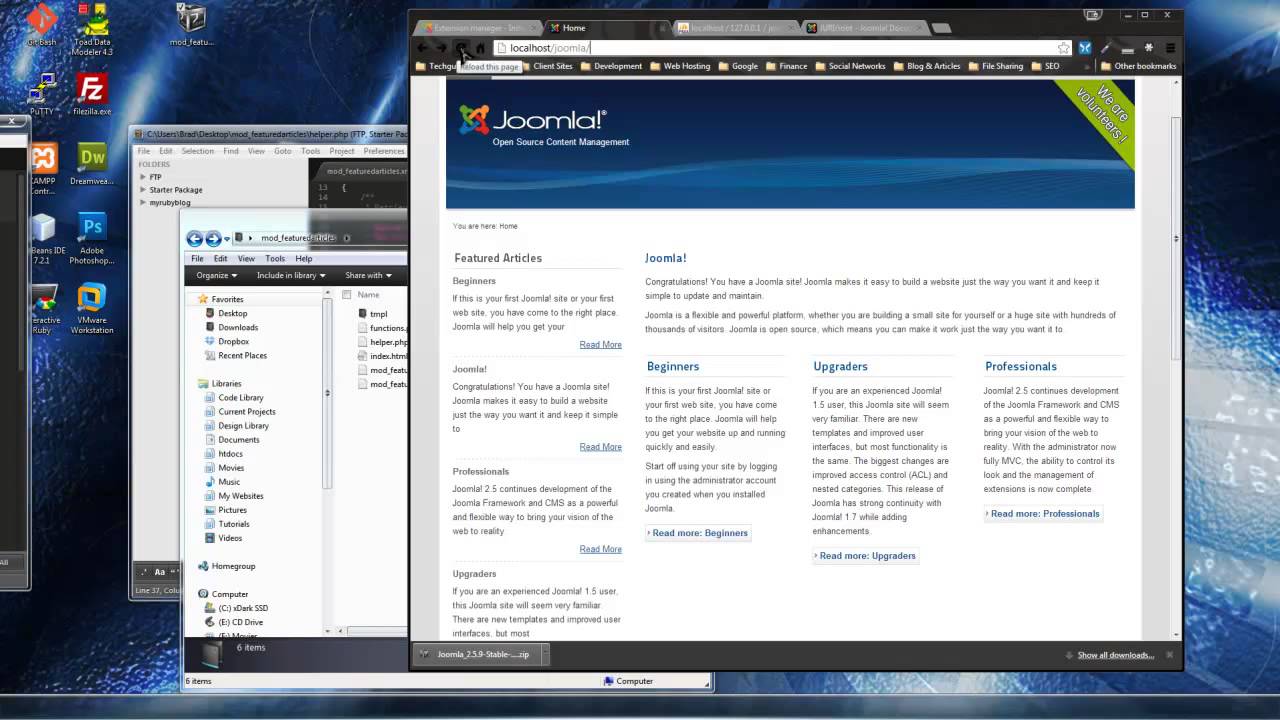1280x720 pixels.
Task: Open Explorer recent locations dropdown arrow
Action: (227, 239)
